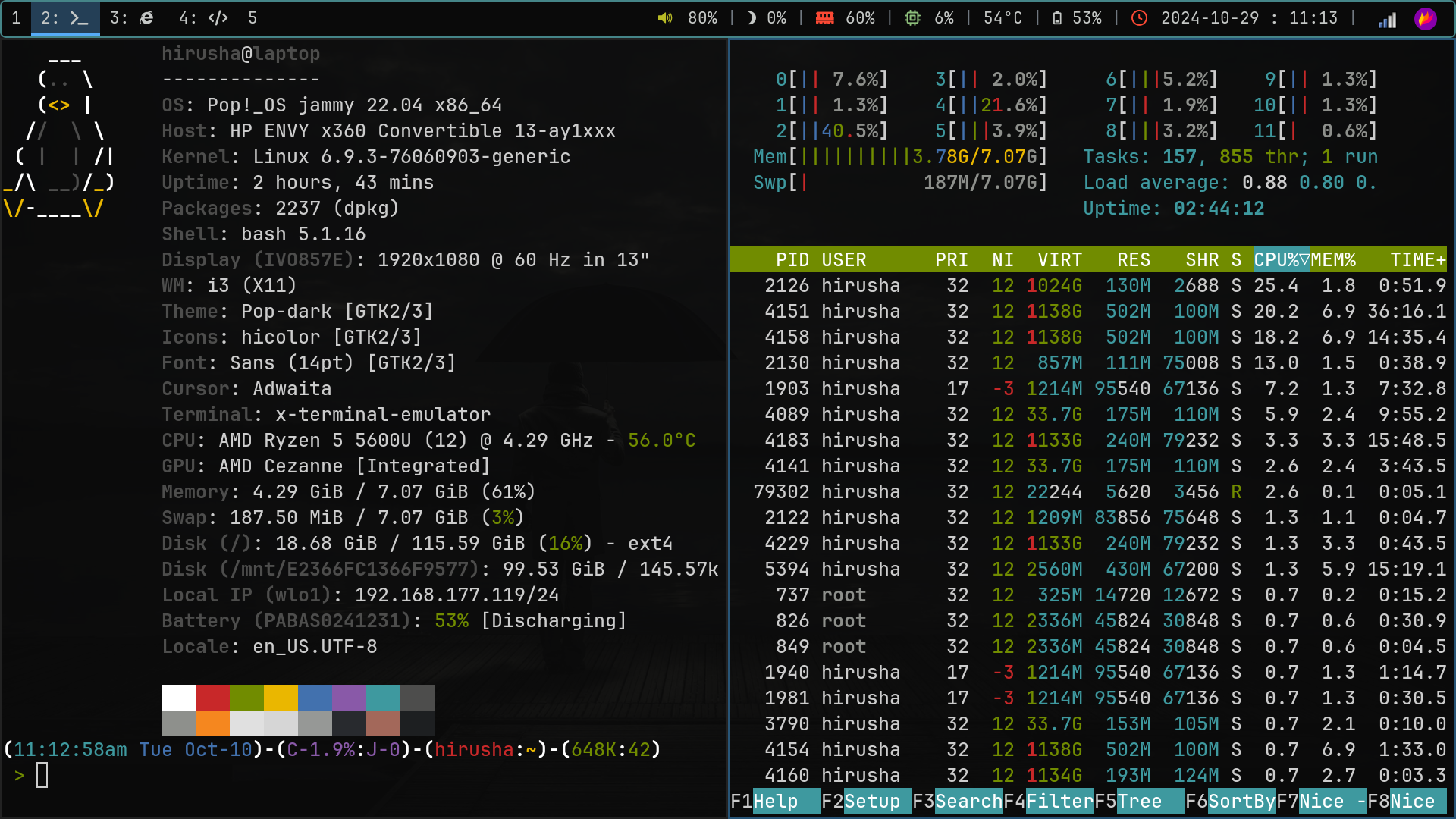
Task: Switch to workspace 4 code tab
Action: [203, 18]
